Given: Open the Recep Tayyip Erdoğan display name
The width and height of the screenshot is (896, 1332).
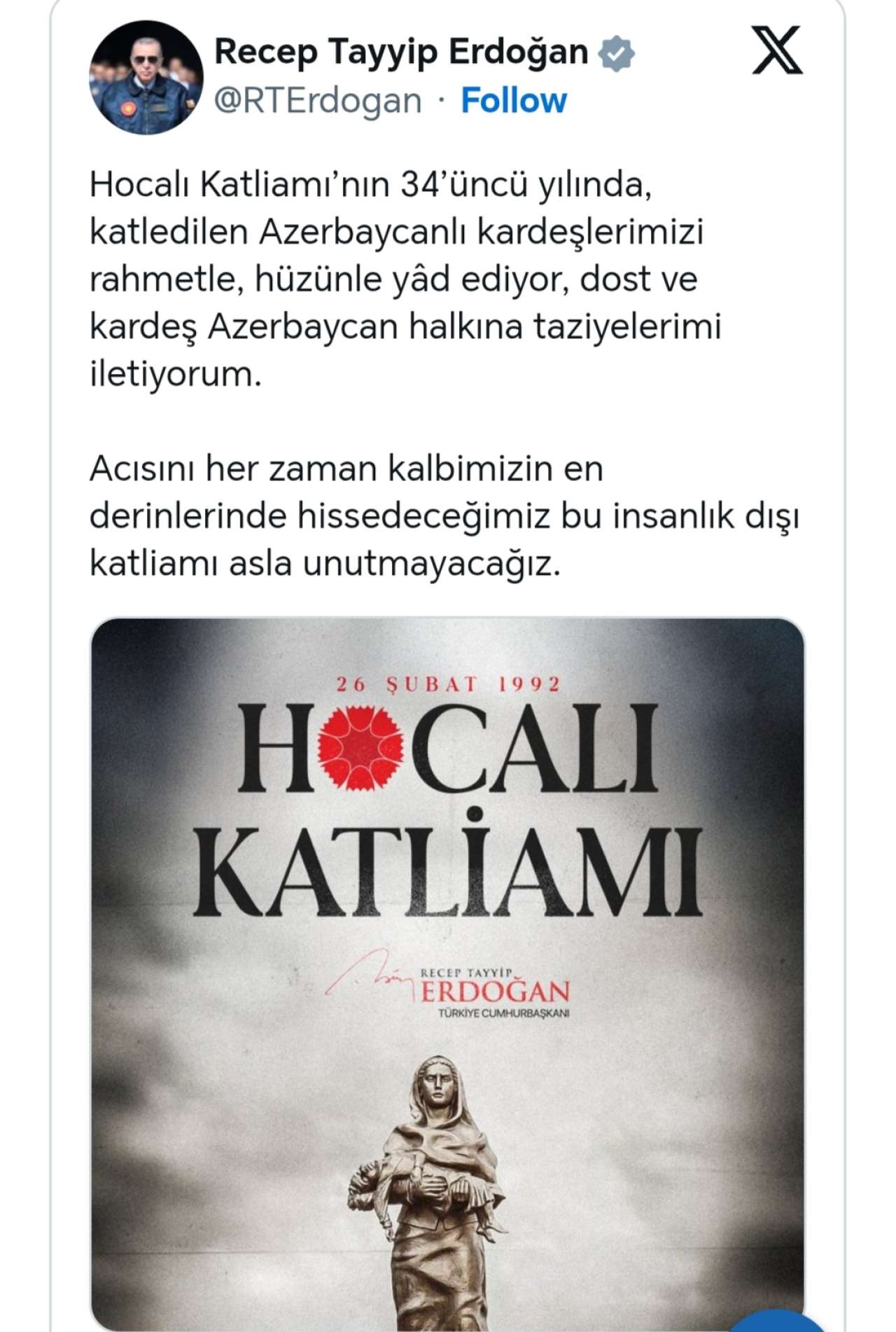Looking at the screenshot, I should click(401, 52).
